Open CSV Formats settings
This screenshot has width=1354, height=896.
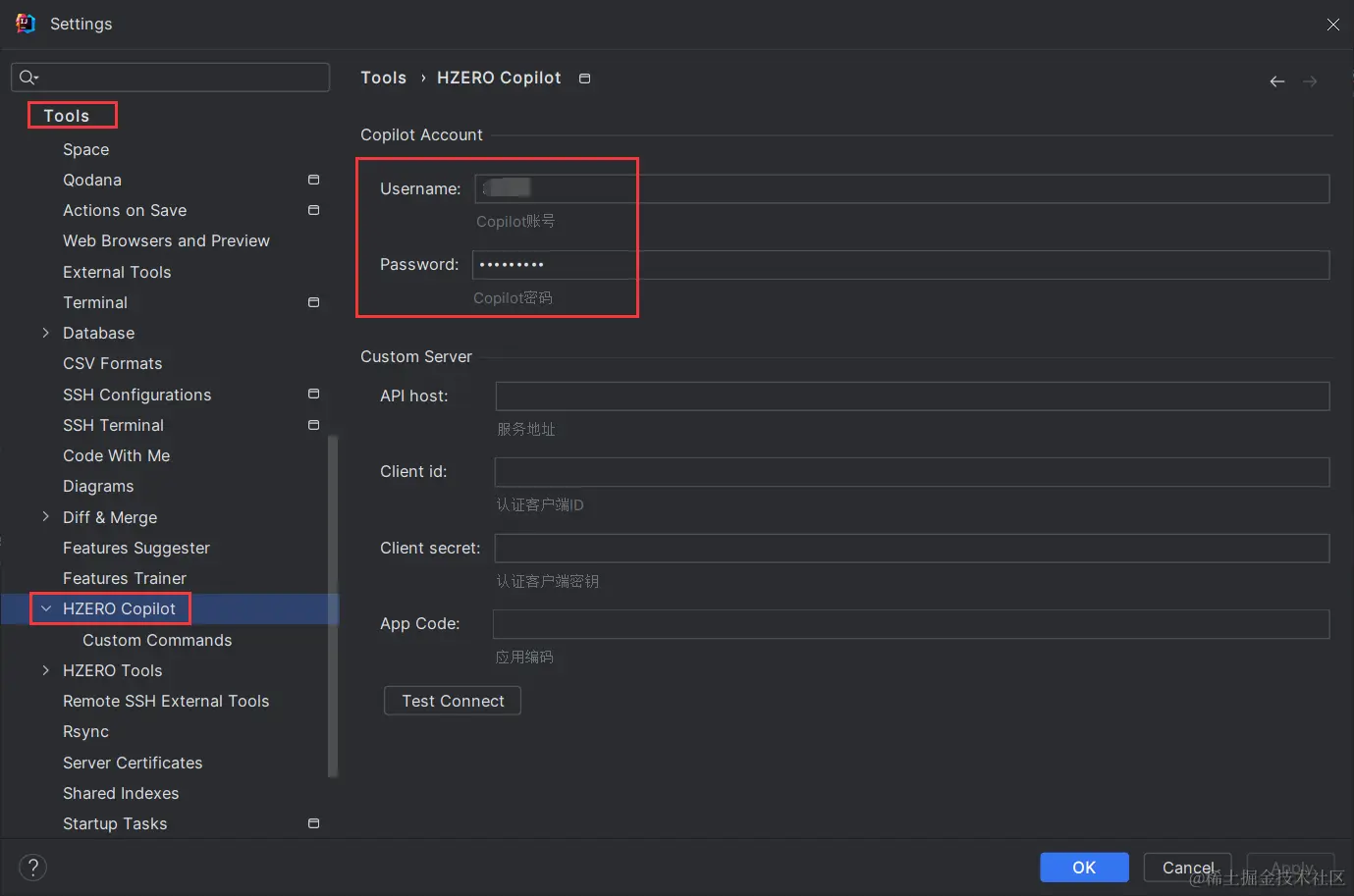point(113,363)
